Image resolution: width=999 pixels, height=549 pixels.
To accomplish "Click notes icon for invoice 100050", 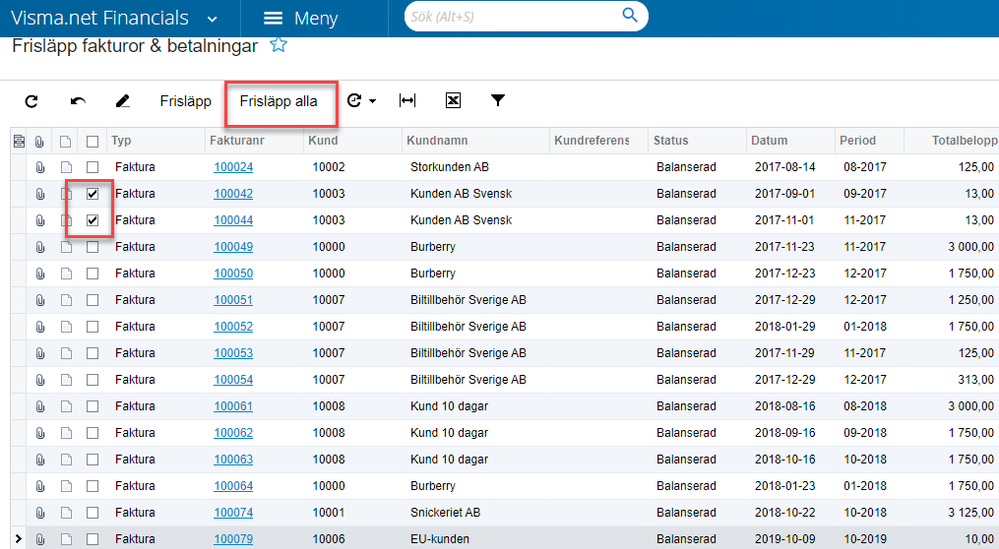I will tap(66, 274).
